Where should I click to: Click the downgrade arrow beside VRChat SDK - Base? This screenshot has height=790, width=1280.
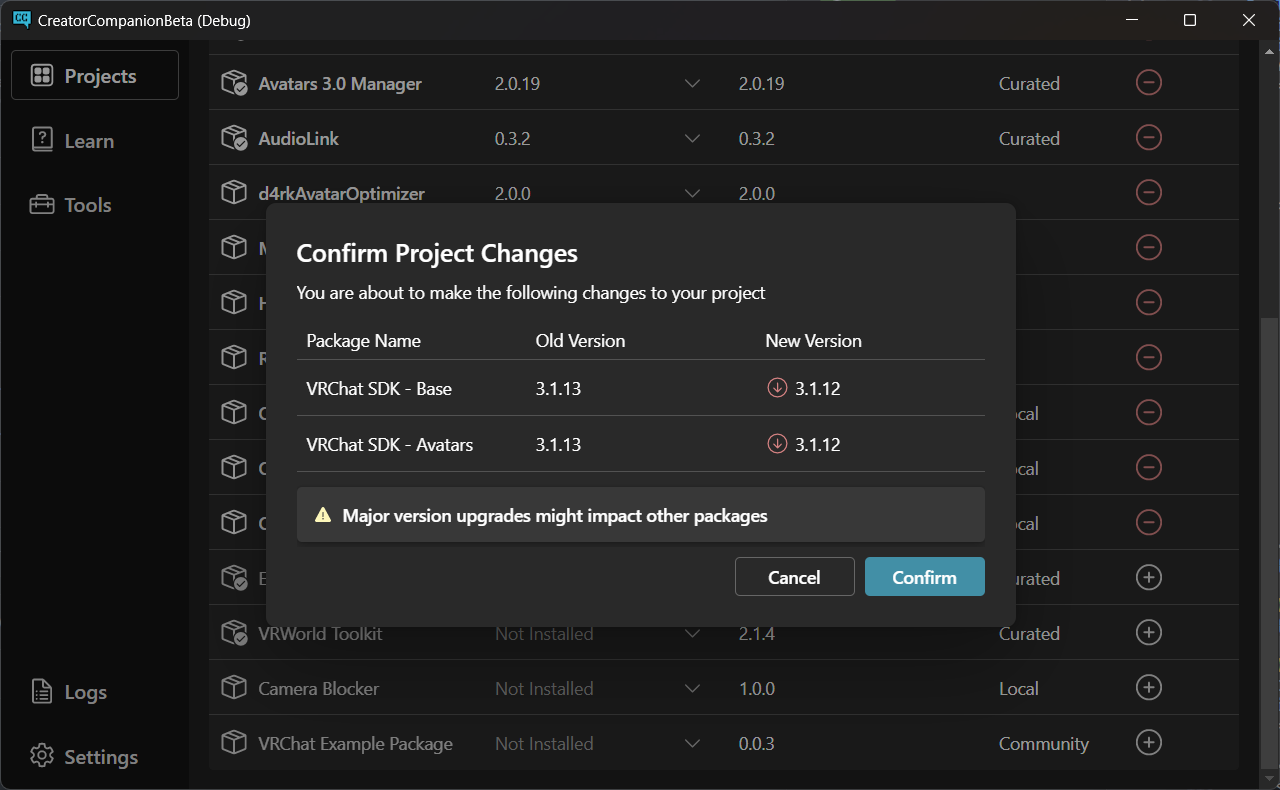pos(777,388)
